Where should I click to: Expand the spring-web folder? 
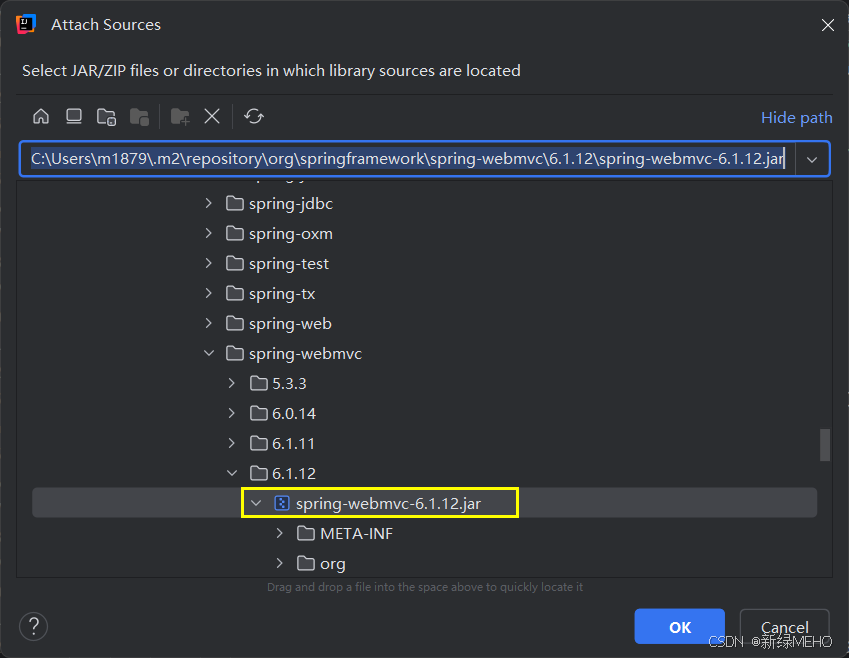[209, 323]
